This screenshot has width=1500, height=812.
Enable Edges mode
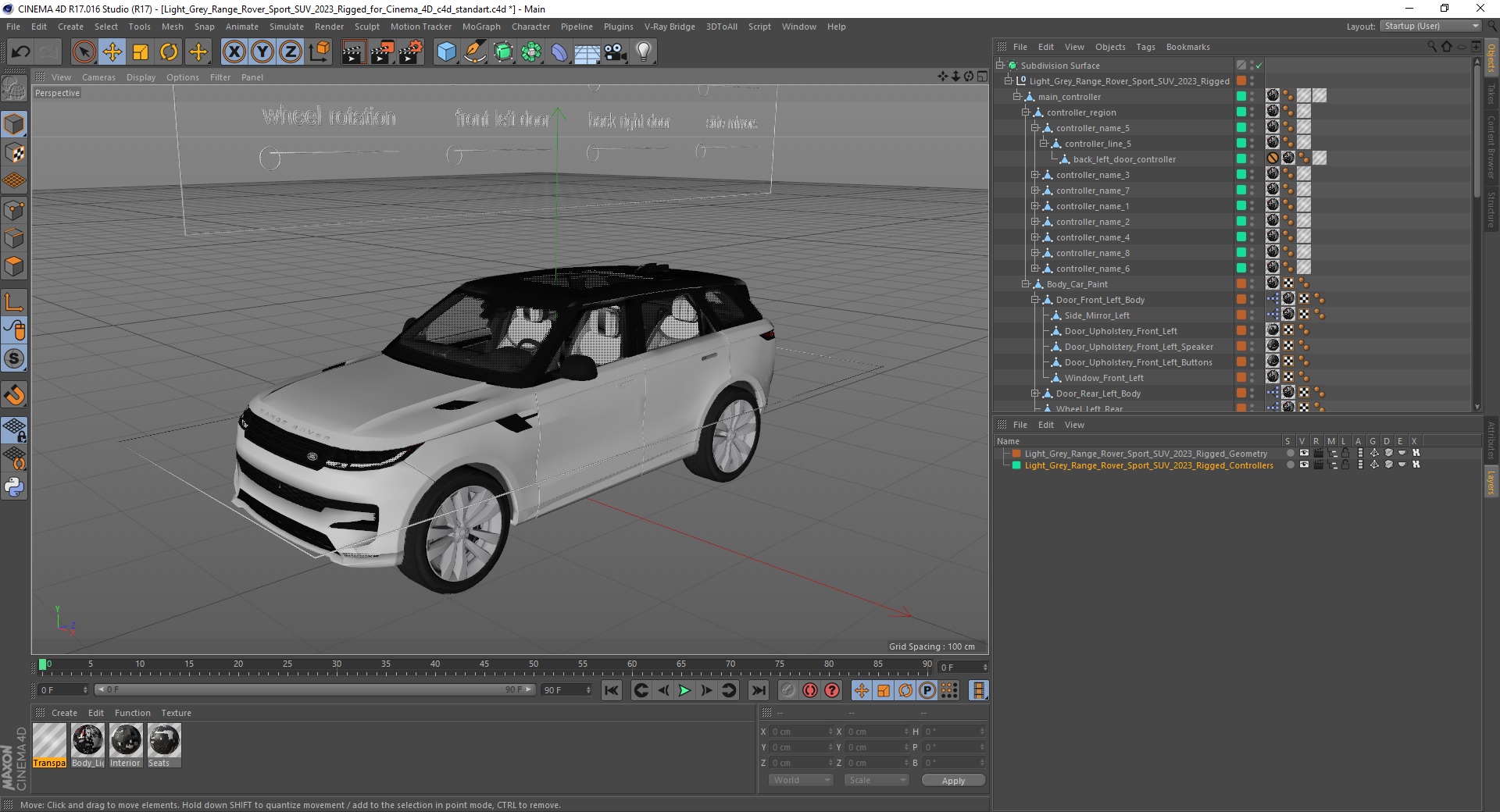[x=14, y=237]
